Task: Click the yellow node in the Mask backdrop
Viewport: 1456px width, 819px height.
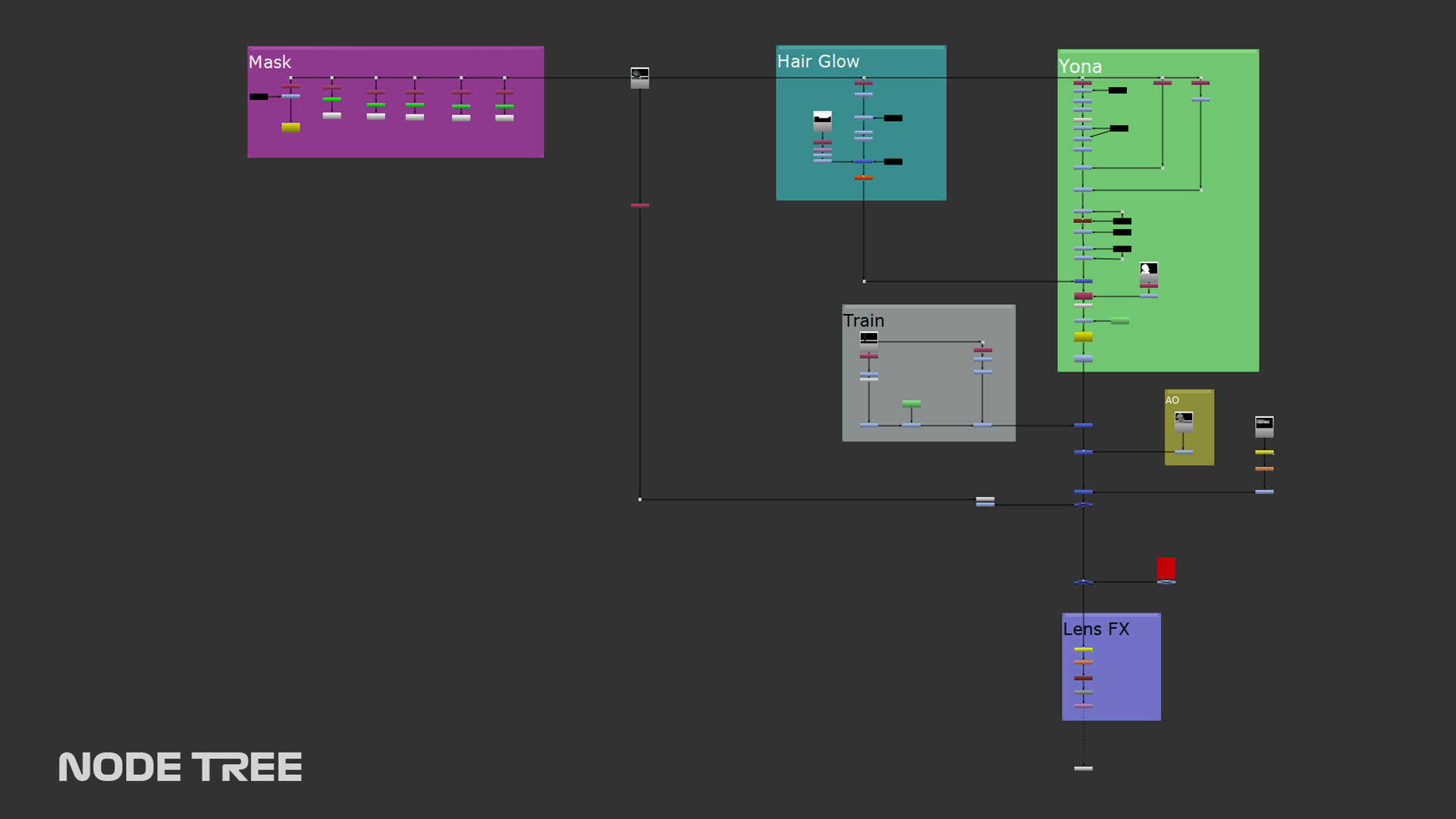Action: [x=290, y=127]
